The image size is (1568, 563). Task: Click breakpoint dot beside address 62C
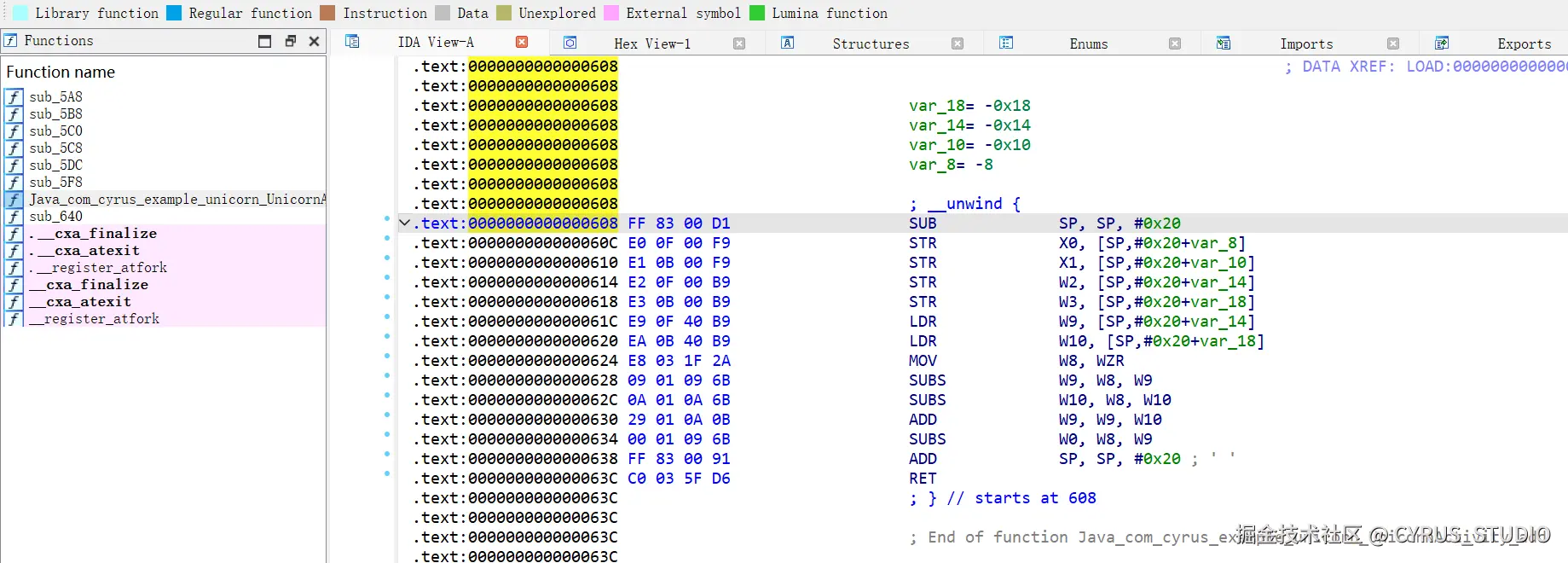tap(387, 395)
